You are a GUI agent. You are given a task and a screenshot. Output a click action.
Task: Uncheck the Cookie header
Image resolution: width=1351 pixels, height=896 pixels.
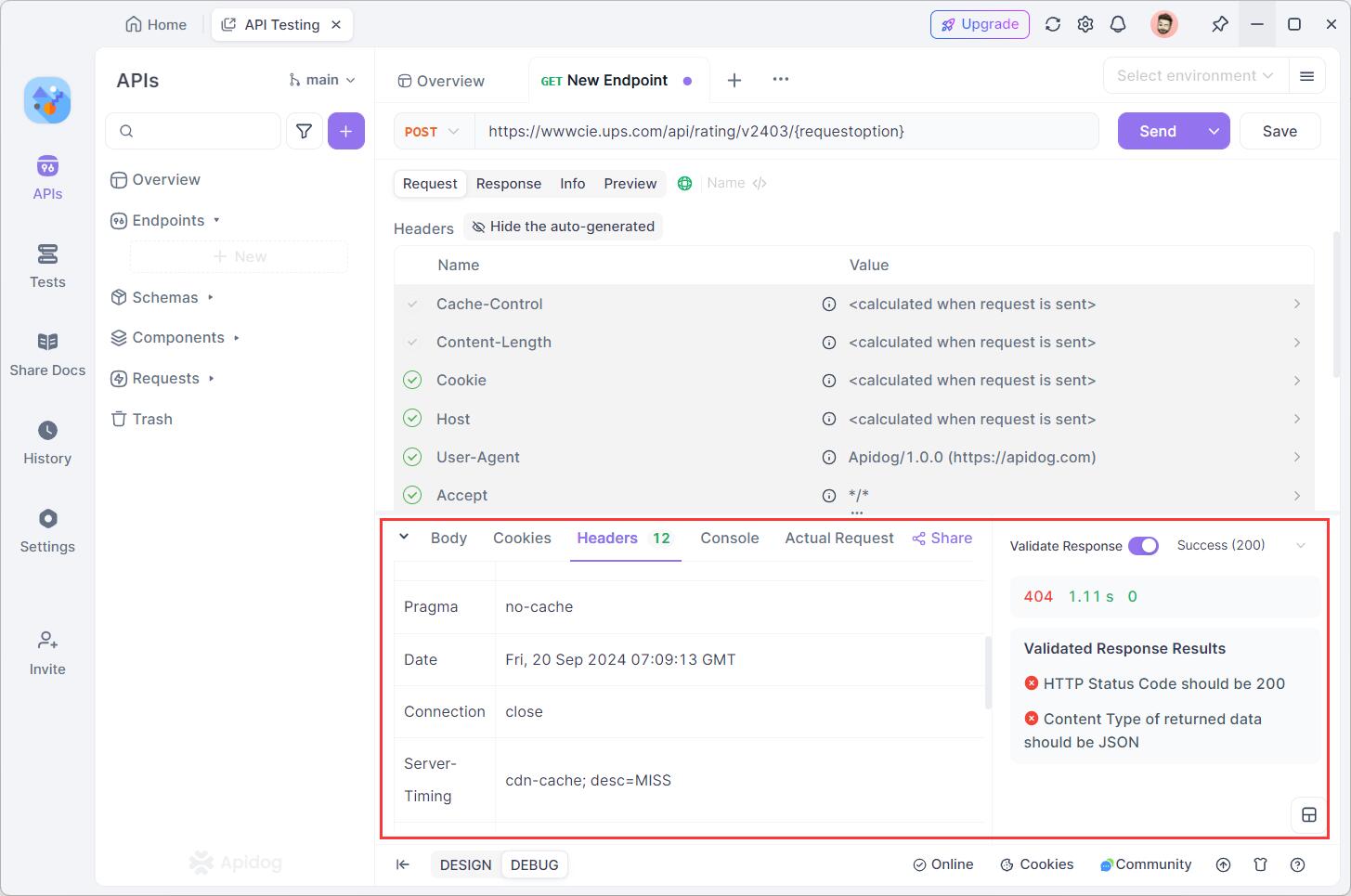point(412,380)
